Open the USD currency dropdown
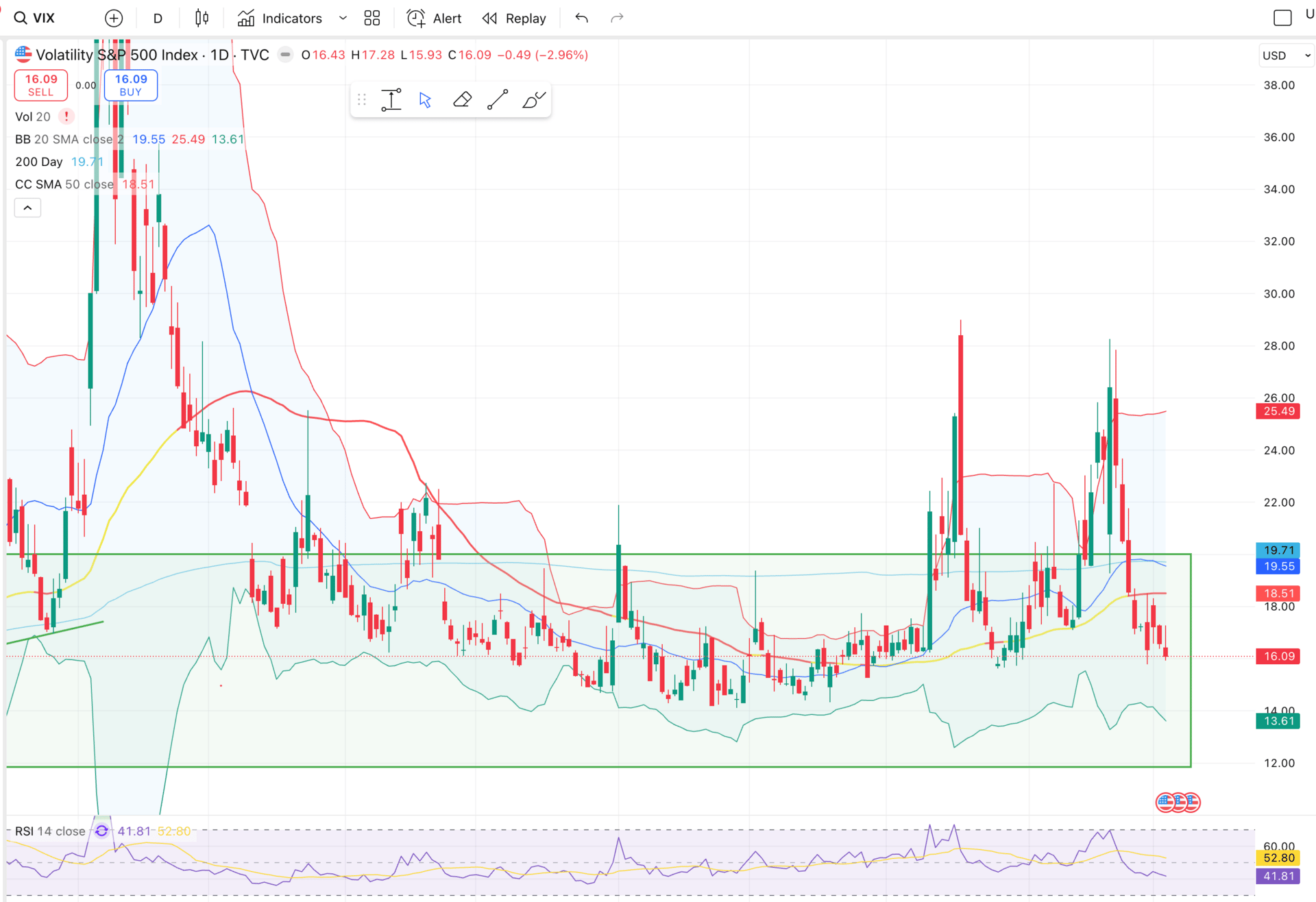This screenshot has height=902, width=1316. click(1286, 56)
